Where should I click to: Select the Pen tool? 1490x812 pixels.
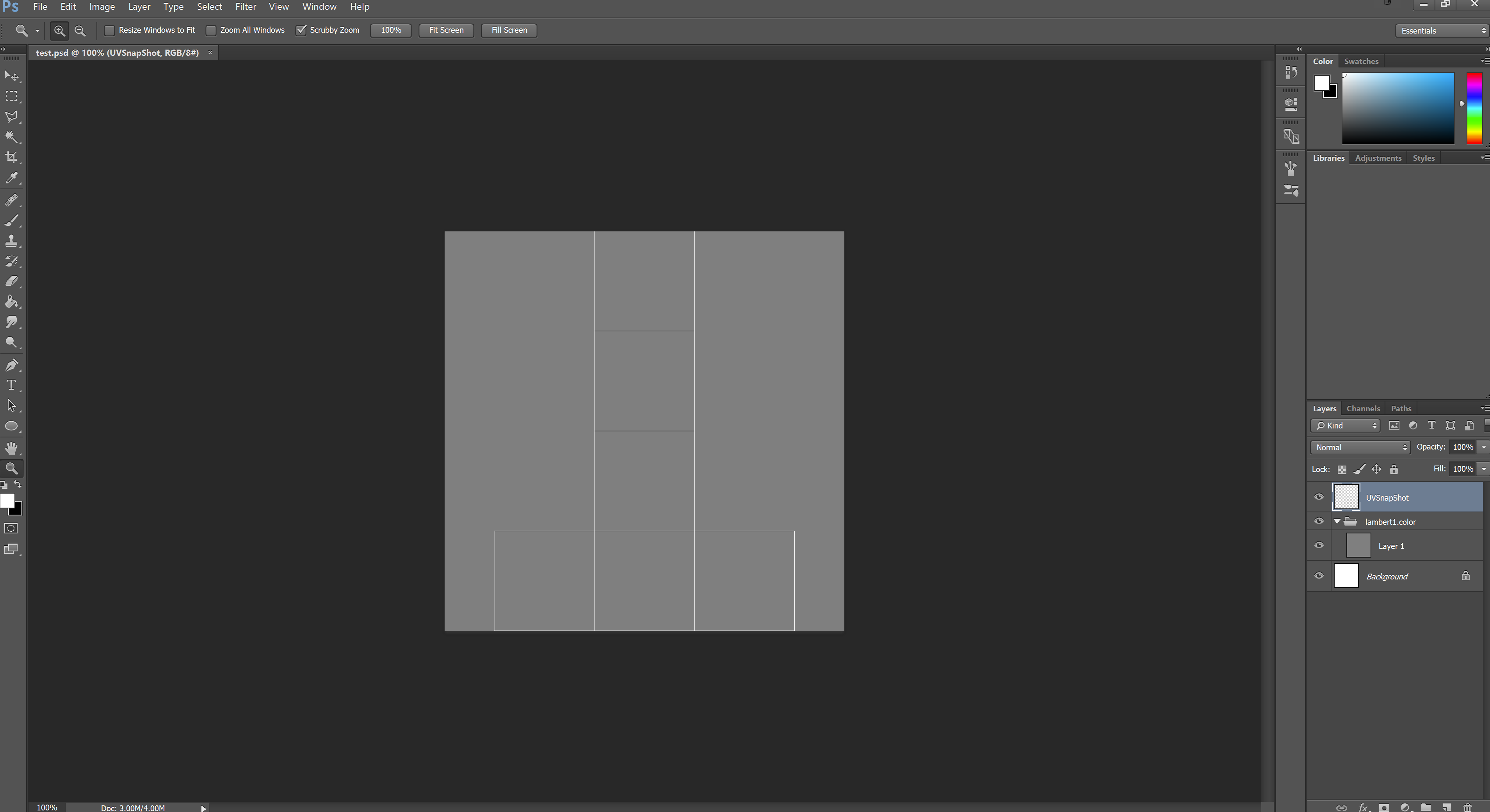click(x=11, y=365)
